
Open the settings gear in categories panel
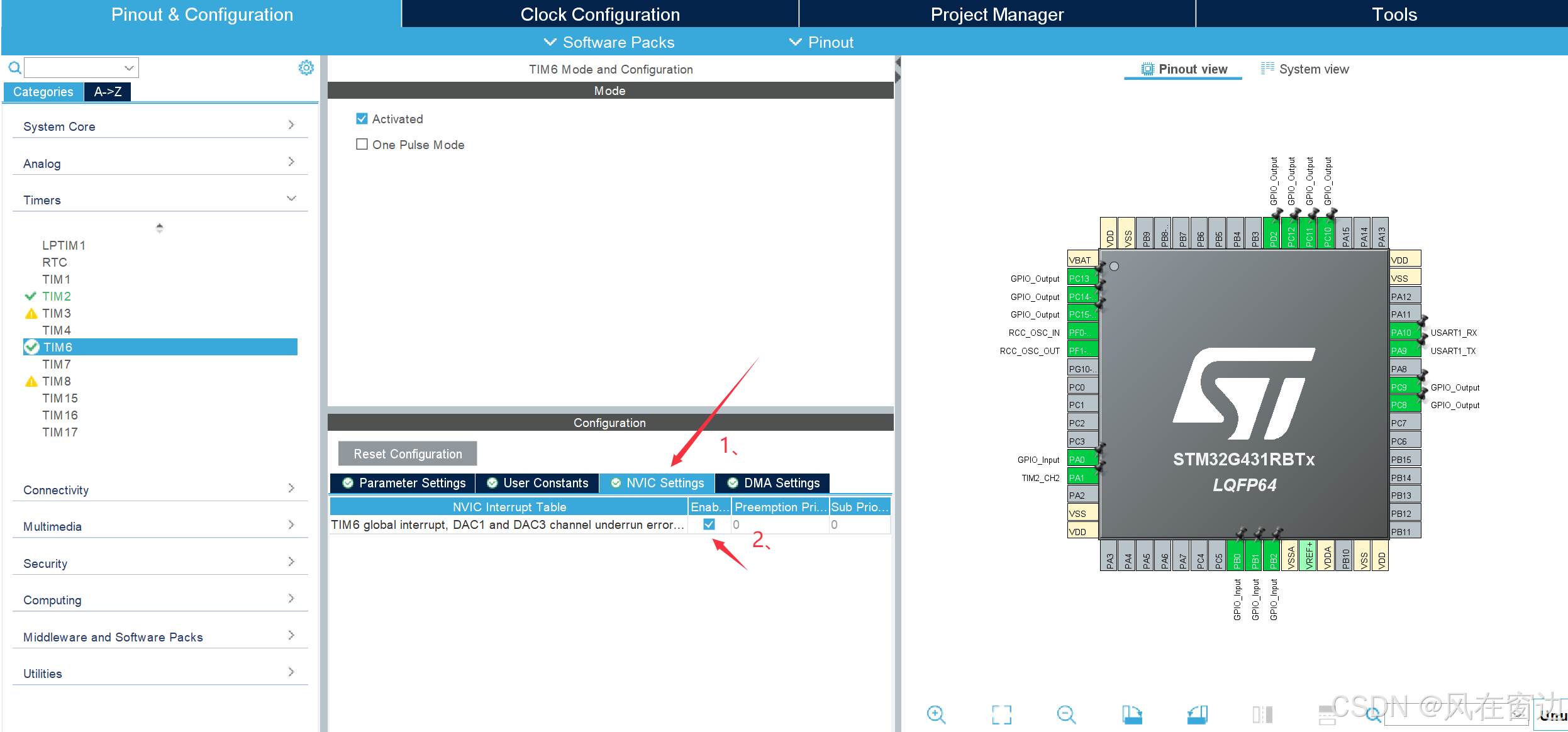pos(306,68)
